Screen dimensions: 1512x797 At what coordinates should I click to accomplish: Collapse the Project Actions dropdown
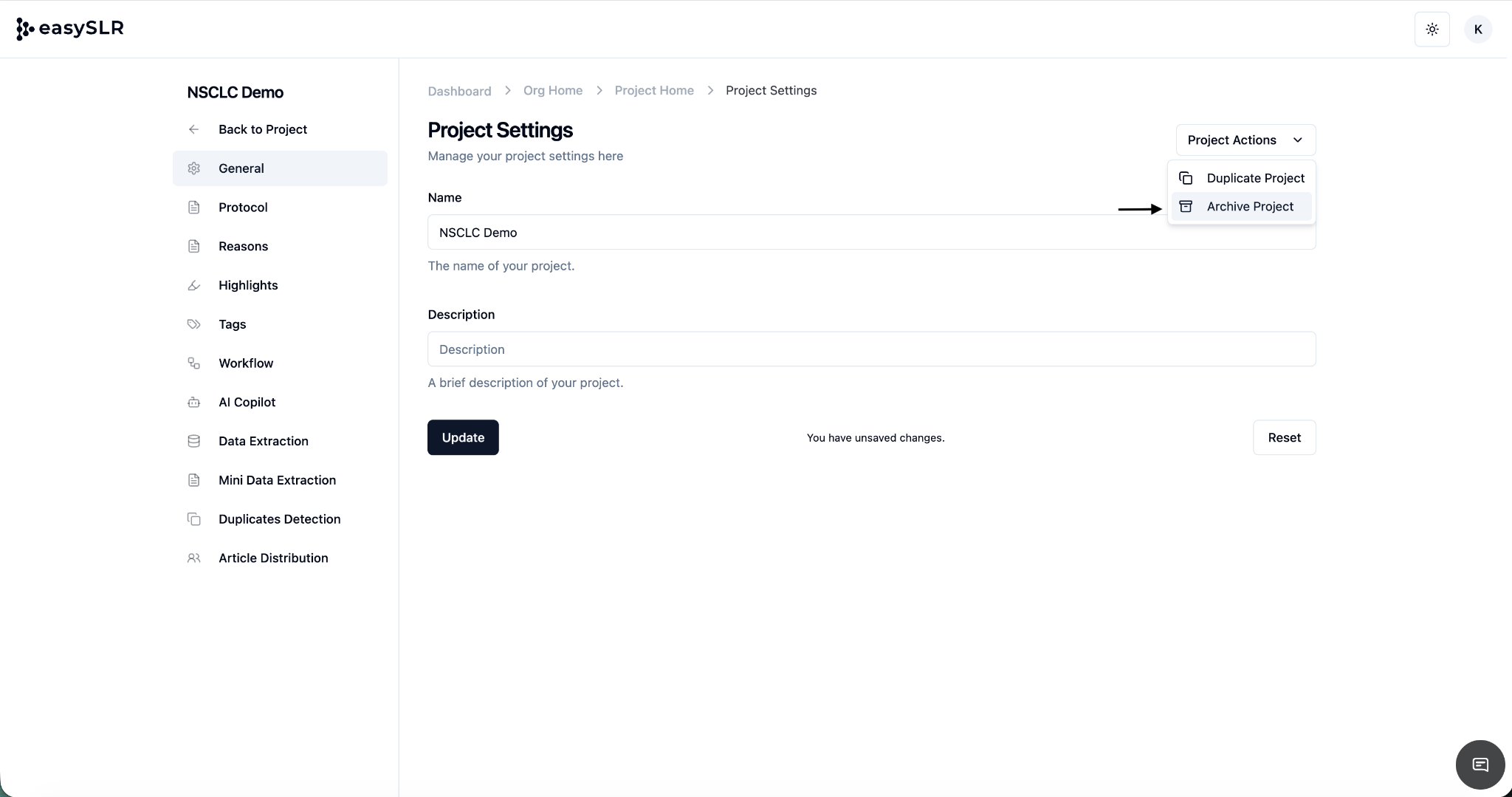1245,140
